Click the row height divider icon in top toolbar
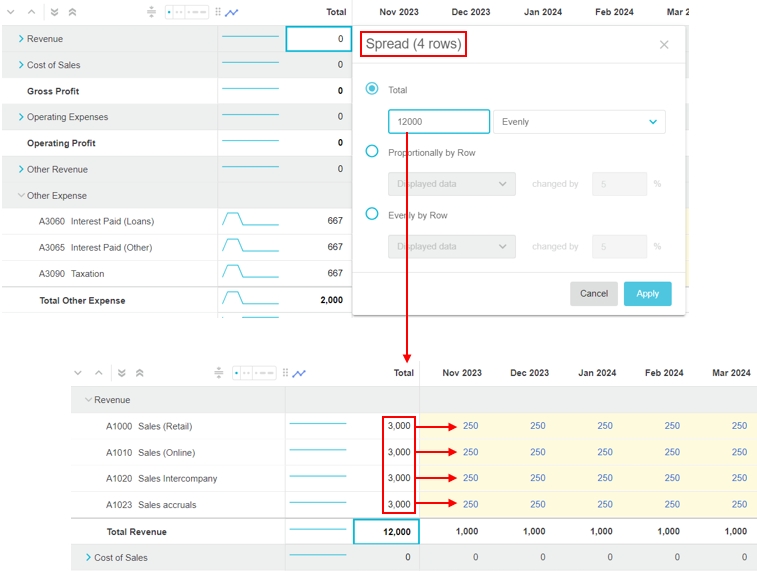 151,13
